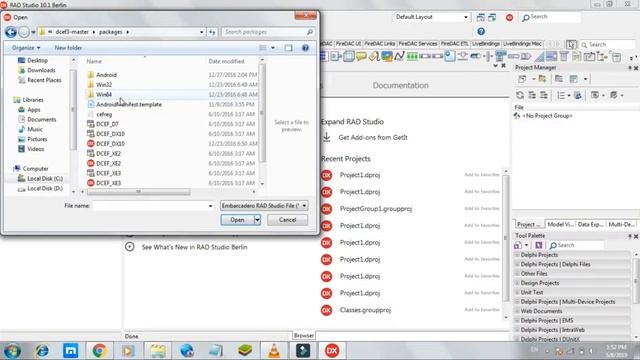Cancel the Open dialog
The image size is (640, 360).
click(x=287, y=220)
